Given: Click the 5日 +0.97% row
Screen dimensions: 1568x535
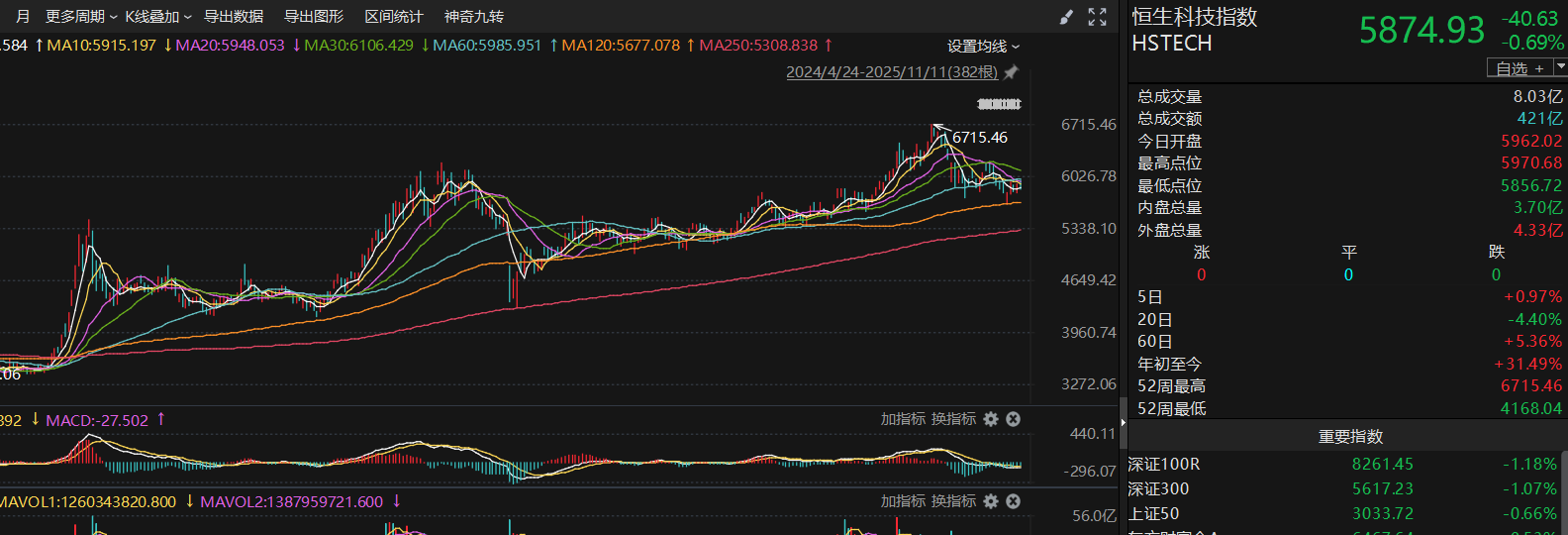Looking at the screenshot, I should point(1349,296).
